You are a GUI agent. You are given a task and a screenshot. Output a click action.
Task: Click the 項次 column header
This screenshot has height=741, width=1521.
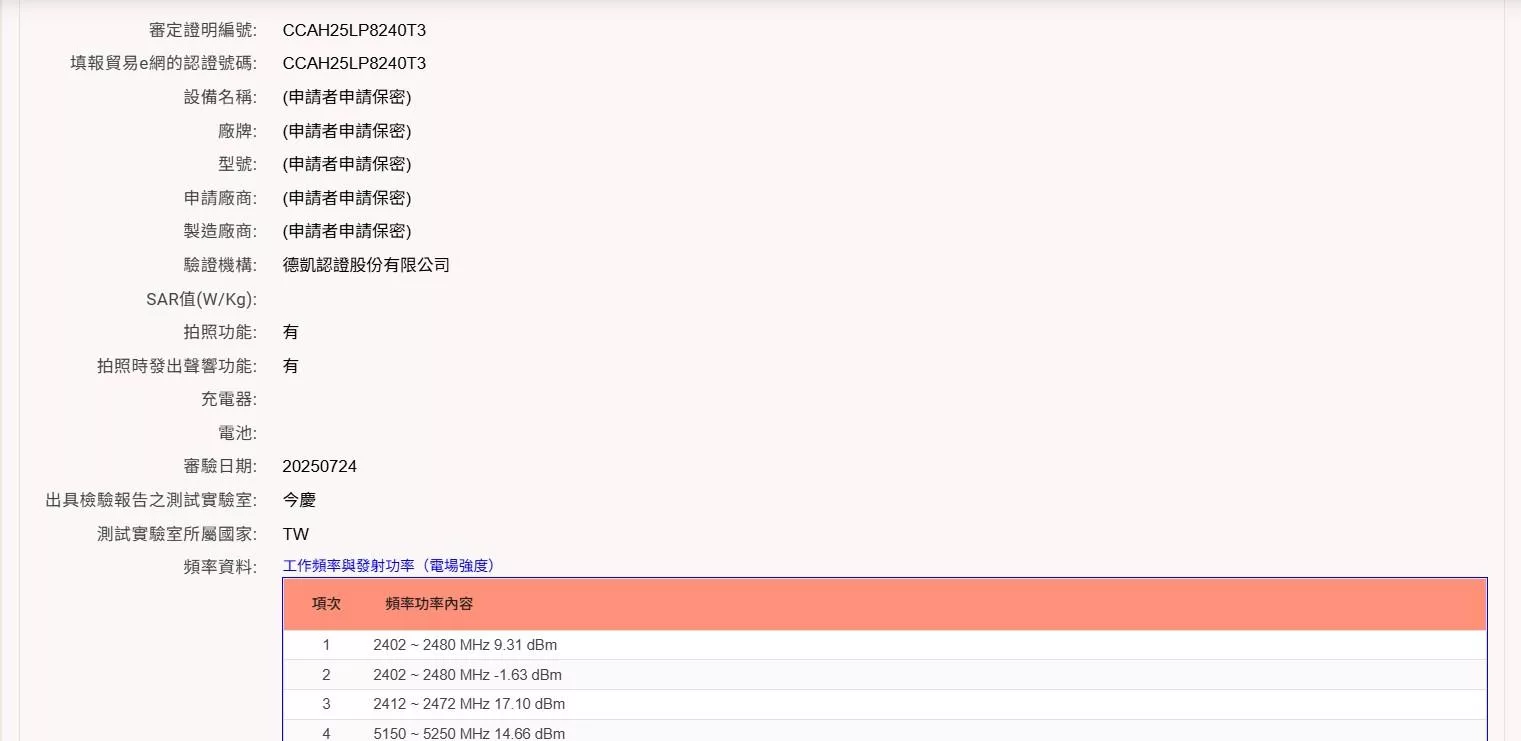(326, 604)
